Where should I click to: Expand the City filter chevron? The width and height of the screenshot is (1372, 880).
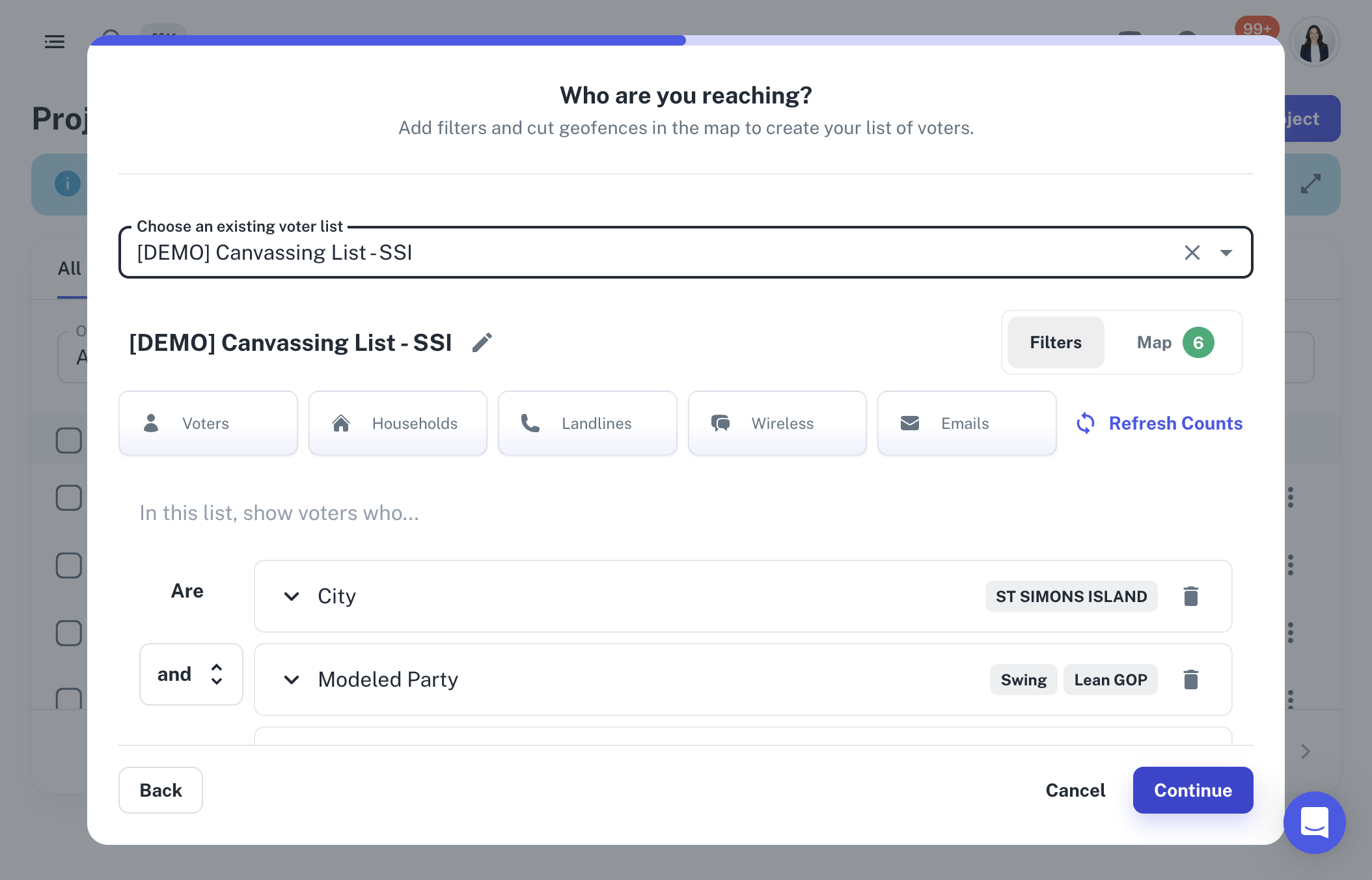point(292,596)
